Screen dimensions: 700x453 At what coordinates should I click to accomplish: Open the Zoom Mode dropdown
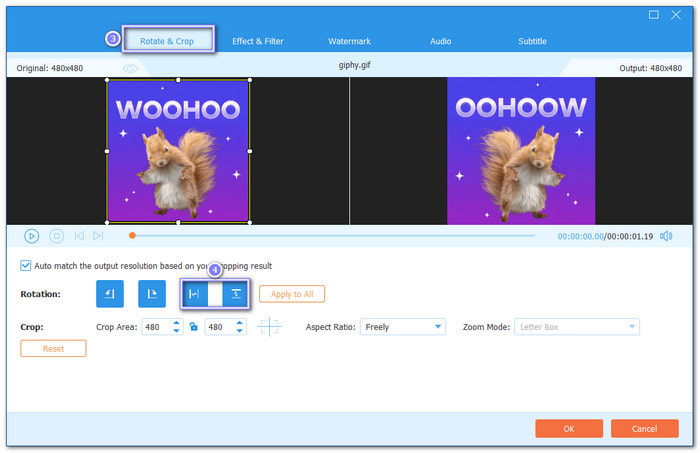point(576,327)
